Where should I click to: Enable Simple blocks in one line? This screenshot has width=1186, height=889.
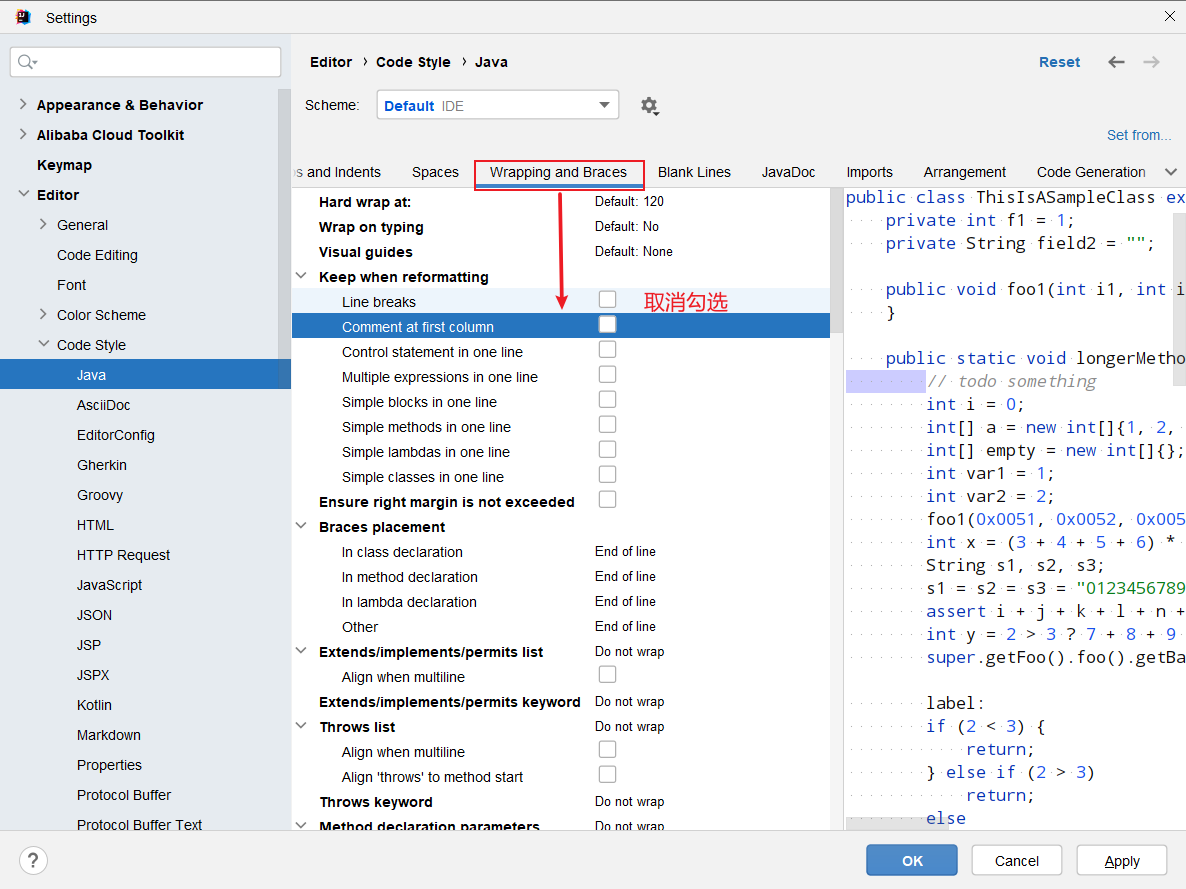[x=607, y=399]
